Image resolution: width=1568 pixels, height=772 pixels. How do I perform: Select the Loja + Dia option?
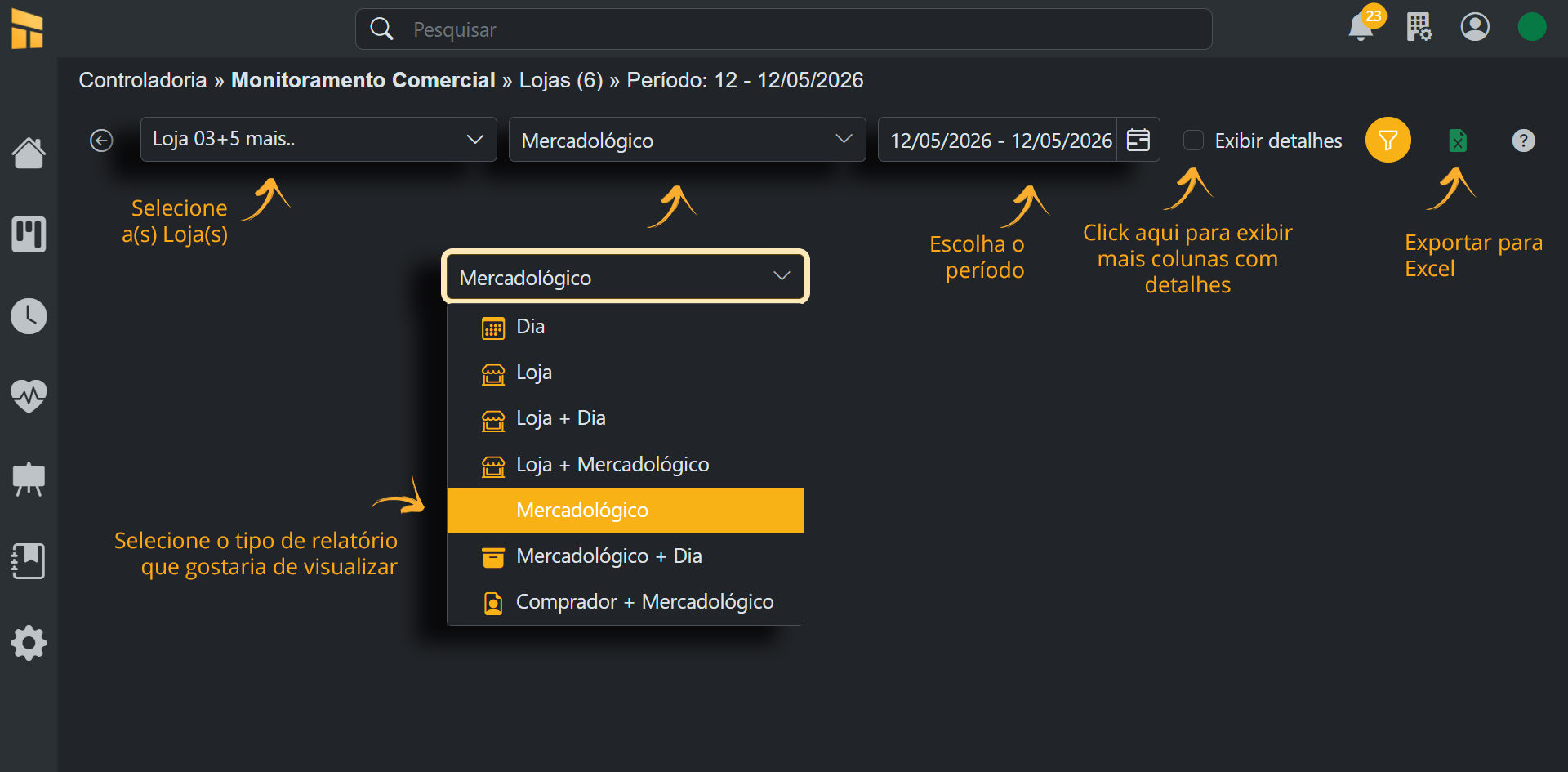[x=626, y=418]
